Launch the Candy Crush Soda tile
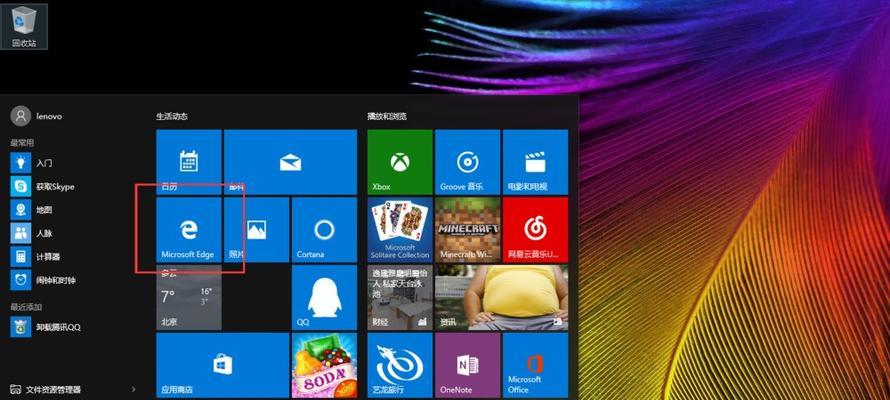The width and height of the screenshot is (890, 400). click(324, 365)
